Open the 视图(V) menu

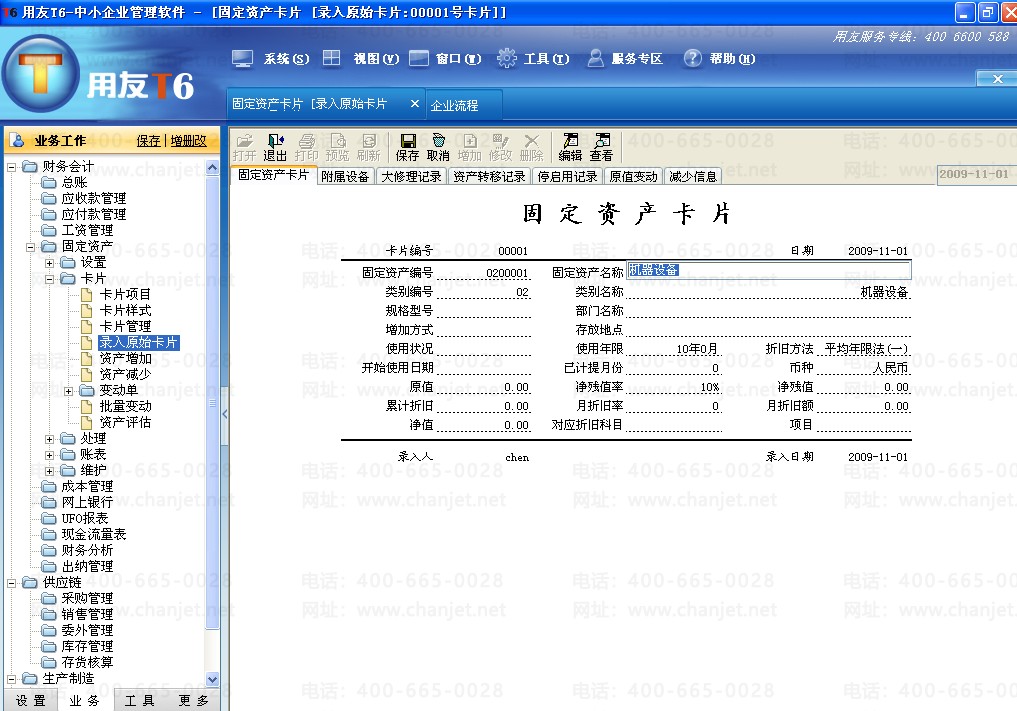pyautogui.click(x=361, y=59)
